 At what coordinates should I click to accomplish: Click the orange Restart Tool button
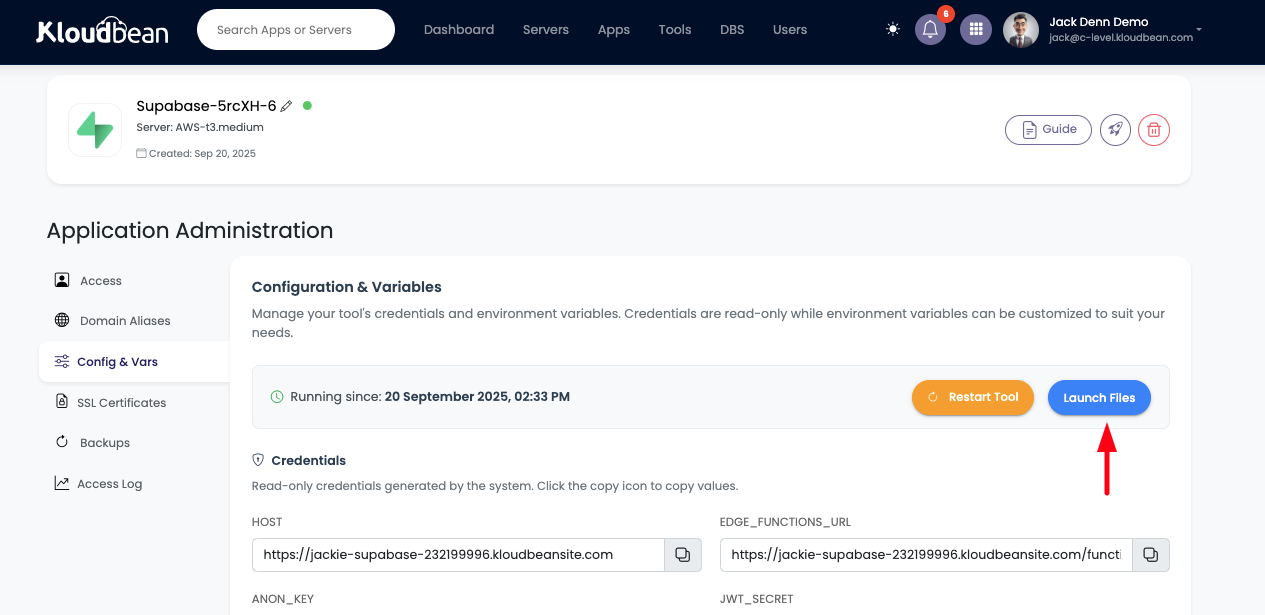point(972,397)
